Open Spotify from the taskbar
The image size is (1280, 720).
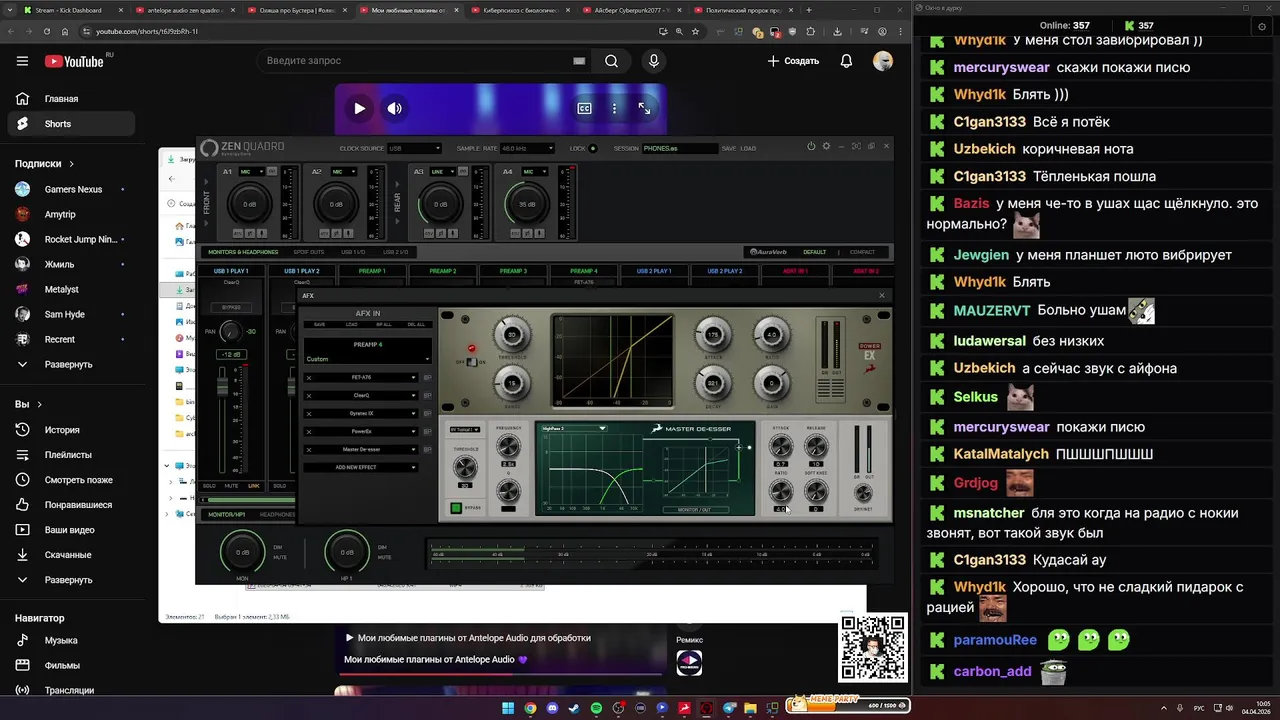click(x=596, y=708)
